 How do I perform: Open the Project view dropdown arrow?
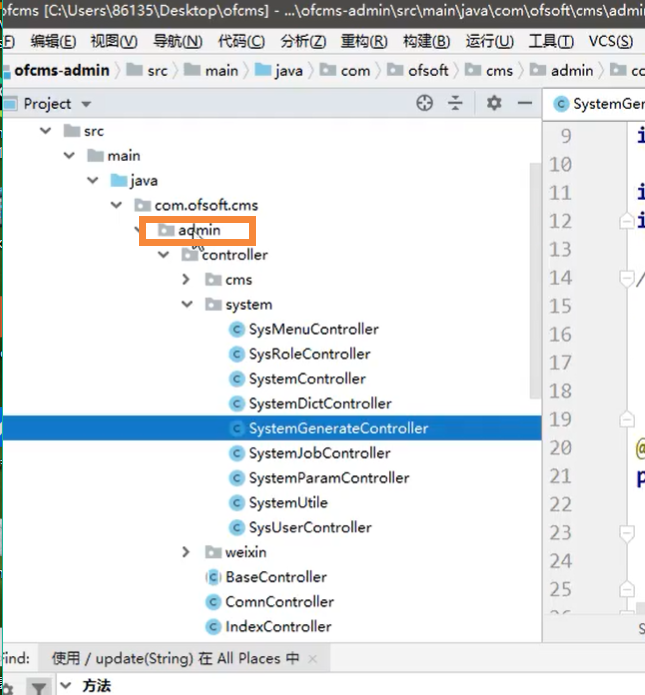click(x=86, y=105)
